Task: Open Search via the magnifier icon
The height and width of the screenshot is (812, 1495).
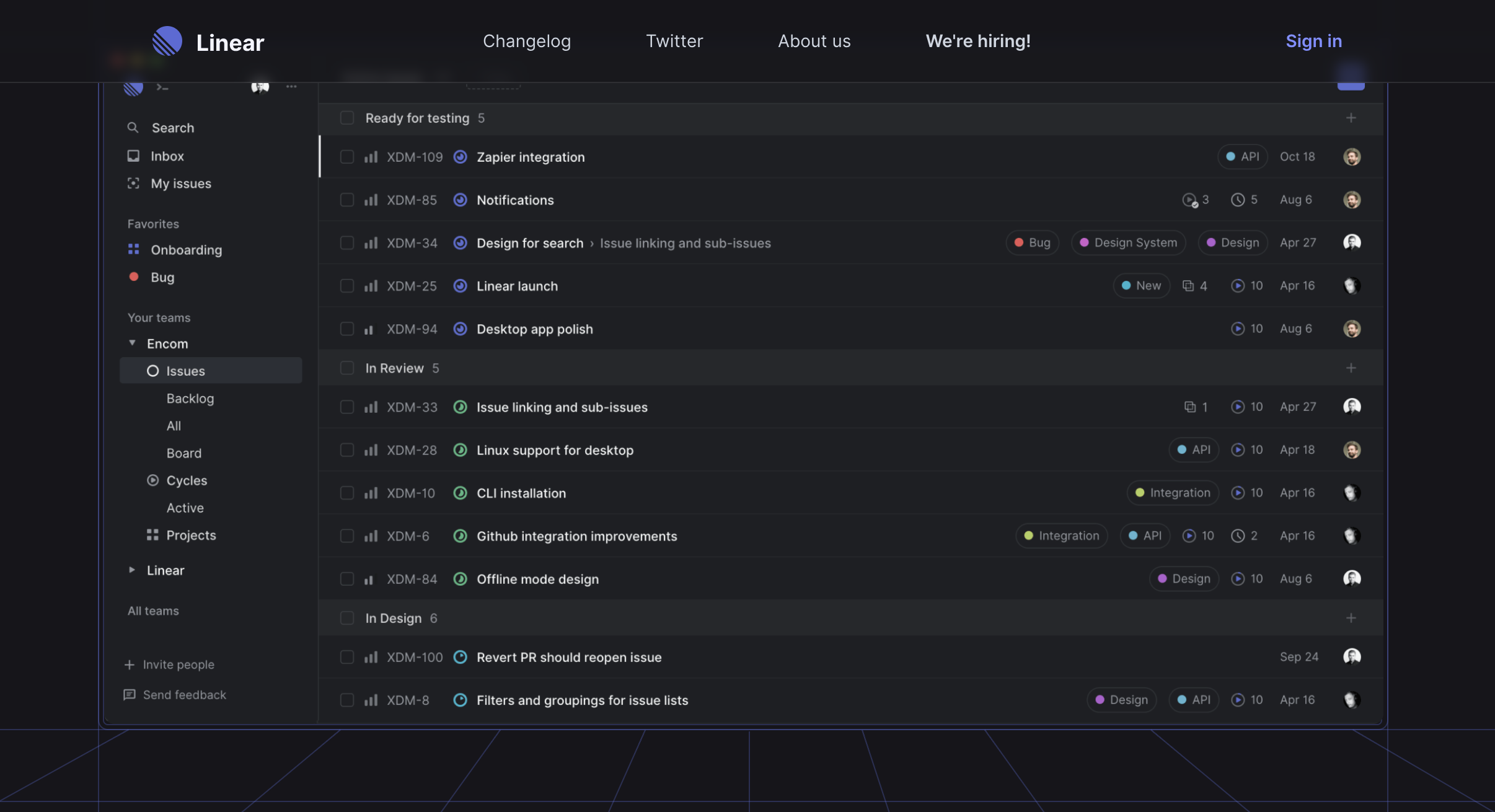Action: click(x=133, y=128)
